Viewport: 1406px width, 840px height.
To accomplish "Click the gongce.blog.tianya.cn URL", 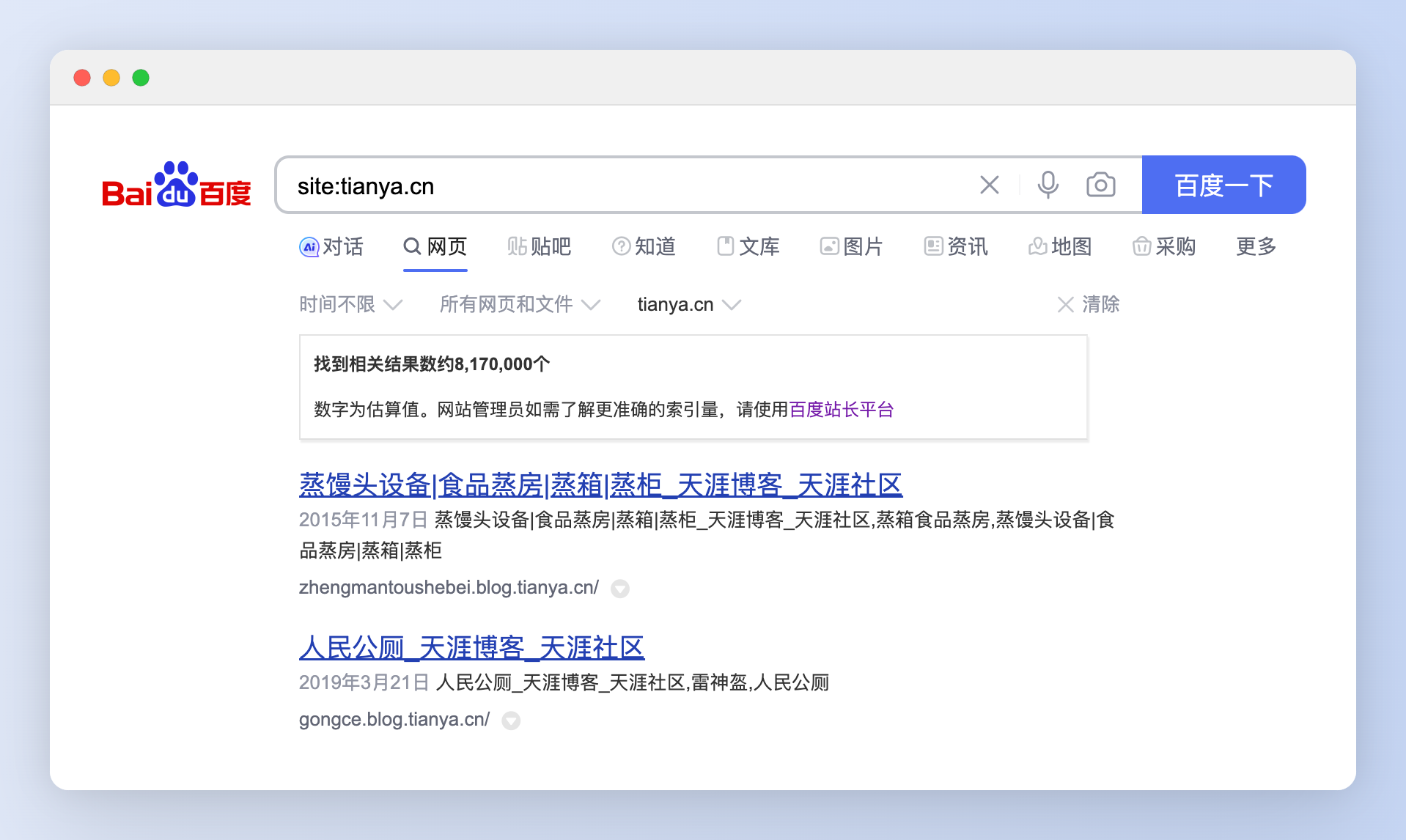I will click(x=394, y=719).
